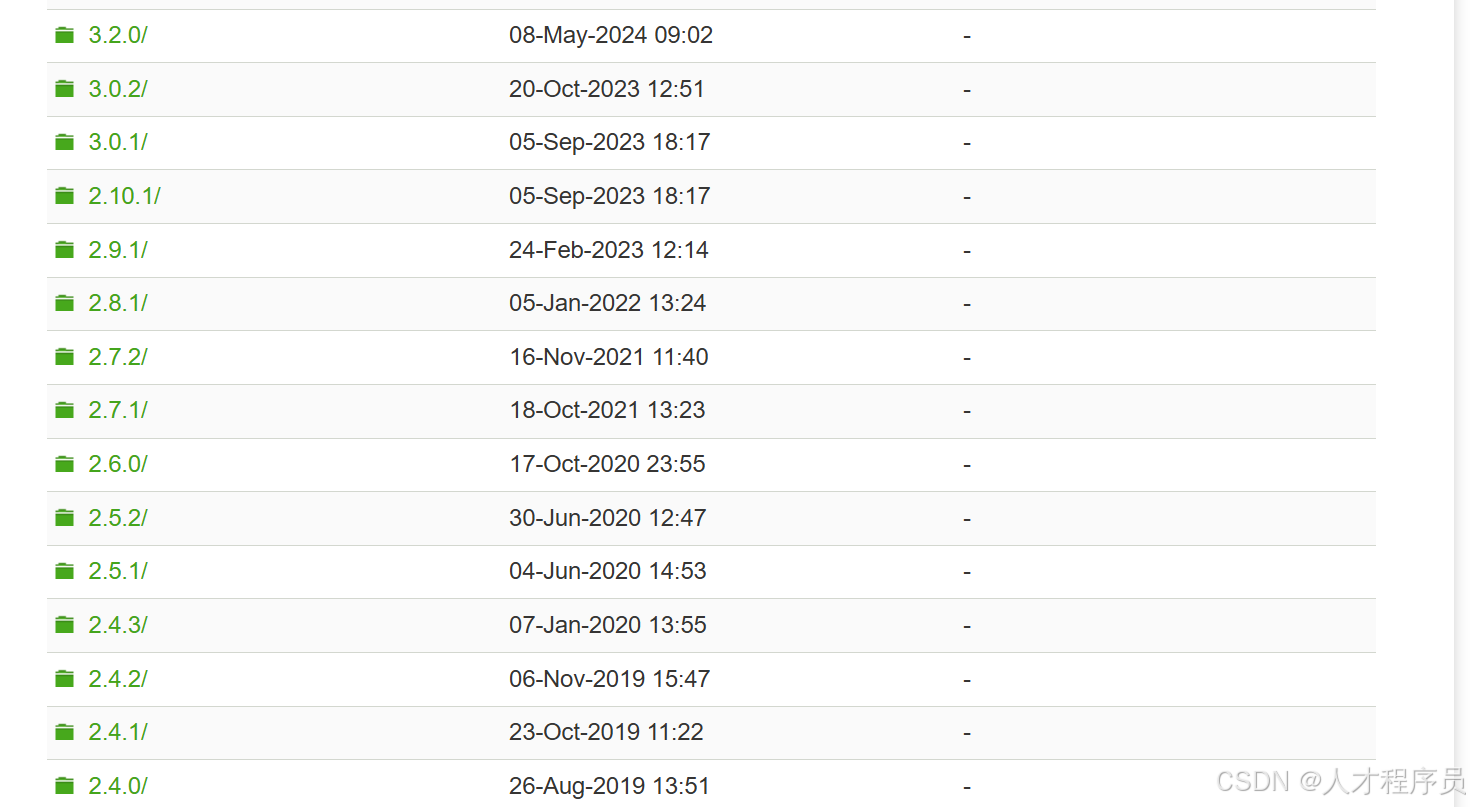Click the folder icon beside 2.4.2/

[x=65, y=679]
